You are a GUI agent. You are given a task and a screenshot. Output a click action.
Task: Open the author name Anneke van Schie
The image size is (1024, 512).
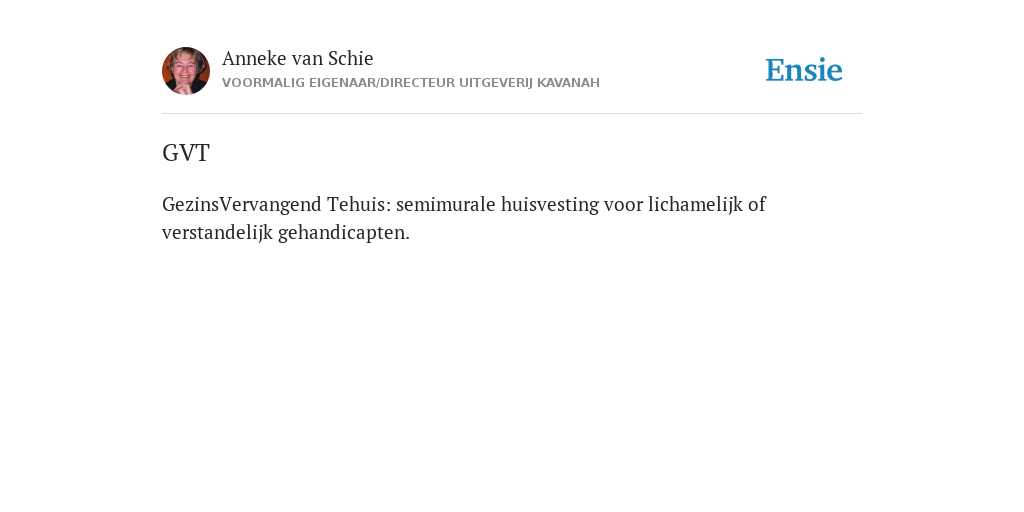tap(298, 58)
